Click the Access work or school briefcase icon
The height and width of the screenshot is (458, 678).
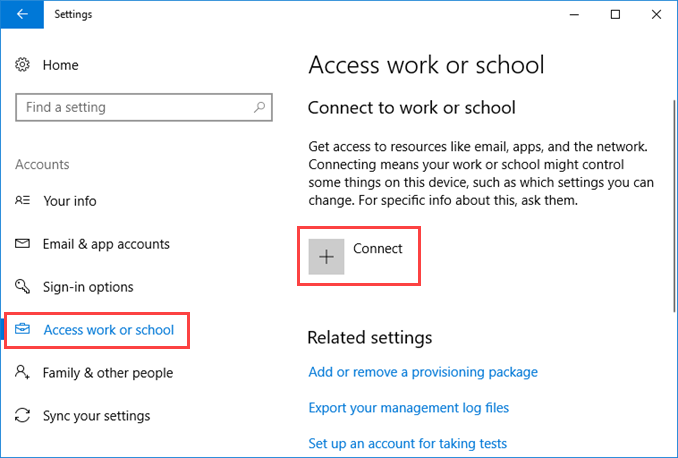[23, 330]
